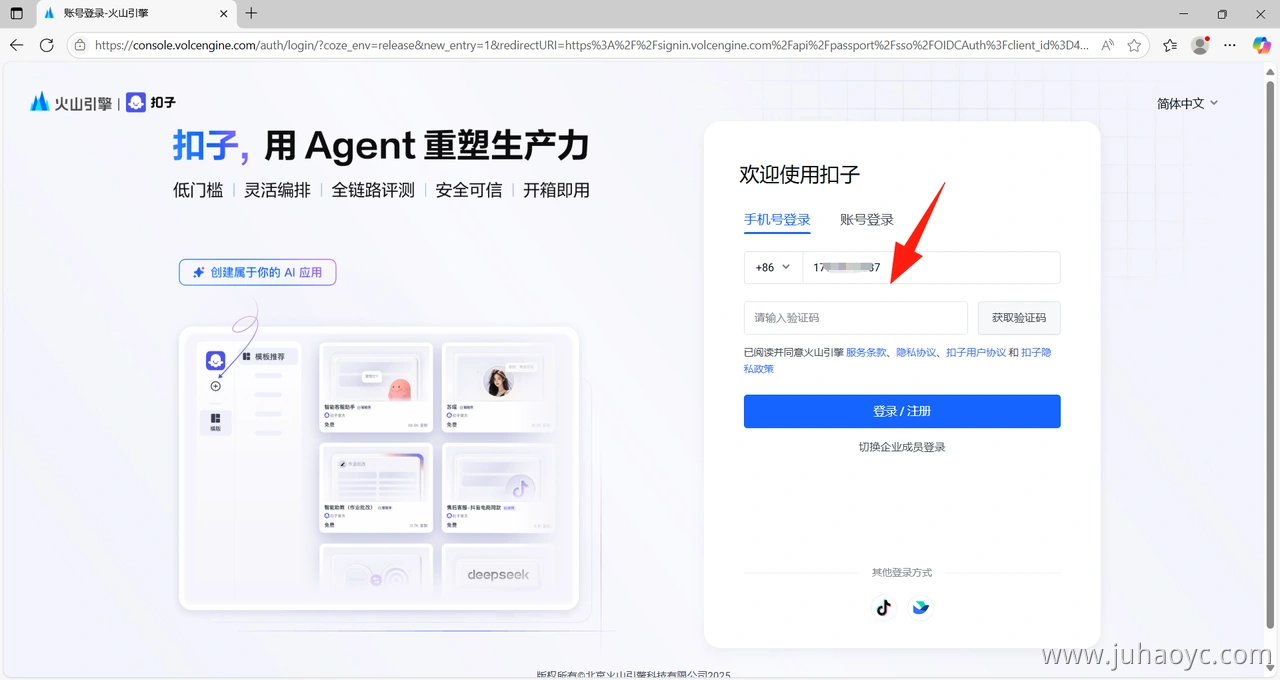Sign in with the Feishu icon
Viewport: 1280px width, 680px height.
tap(920, 607)
